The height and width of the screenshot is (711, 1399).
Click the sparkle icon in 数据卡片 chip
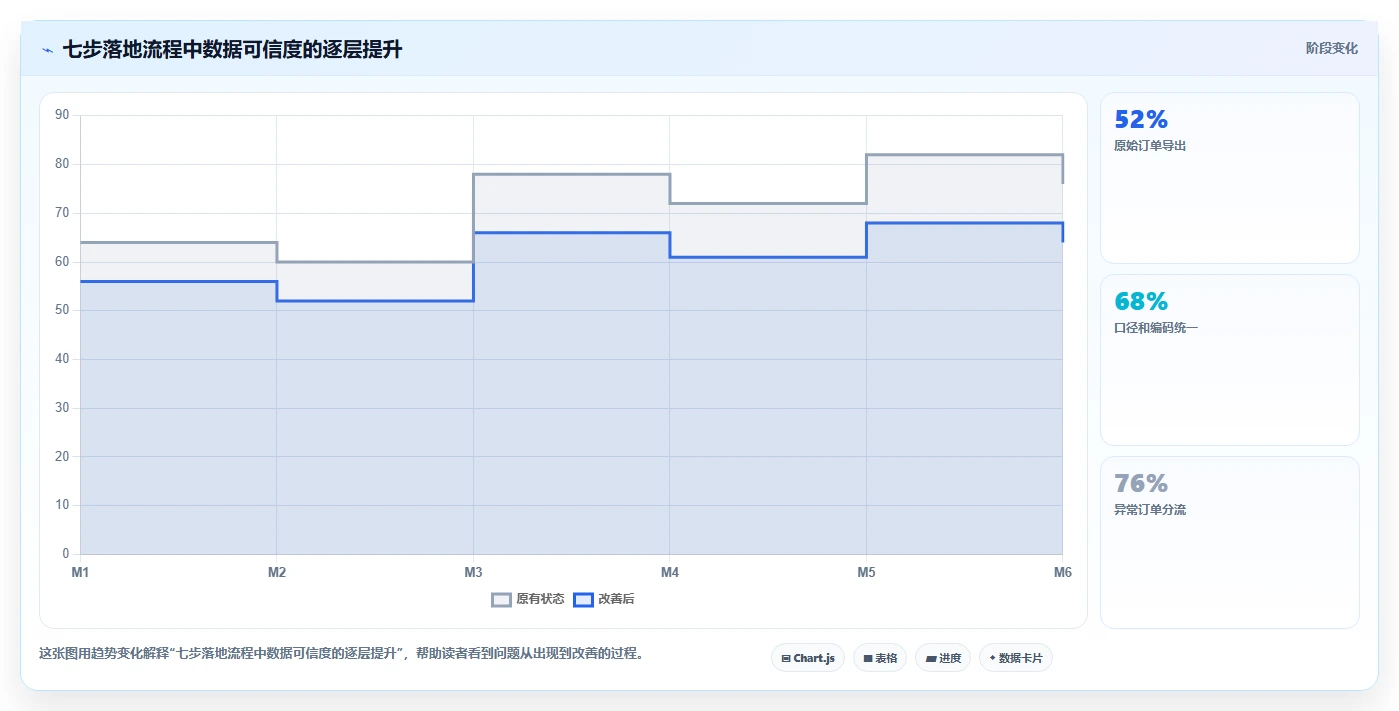[992, 658]
